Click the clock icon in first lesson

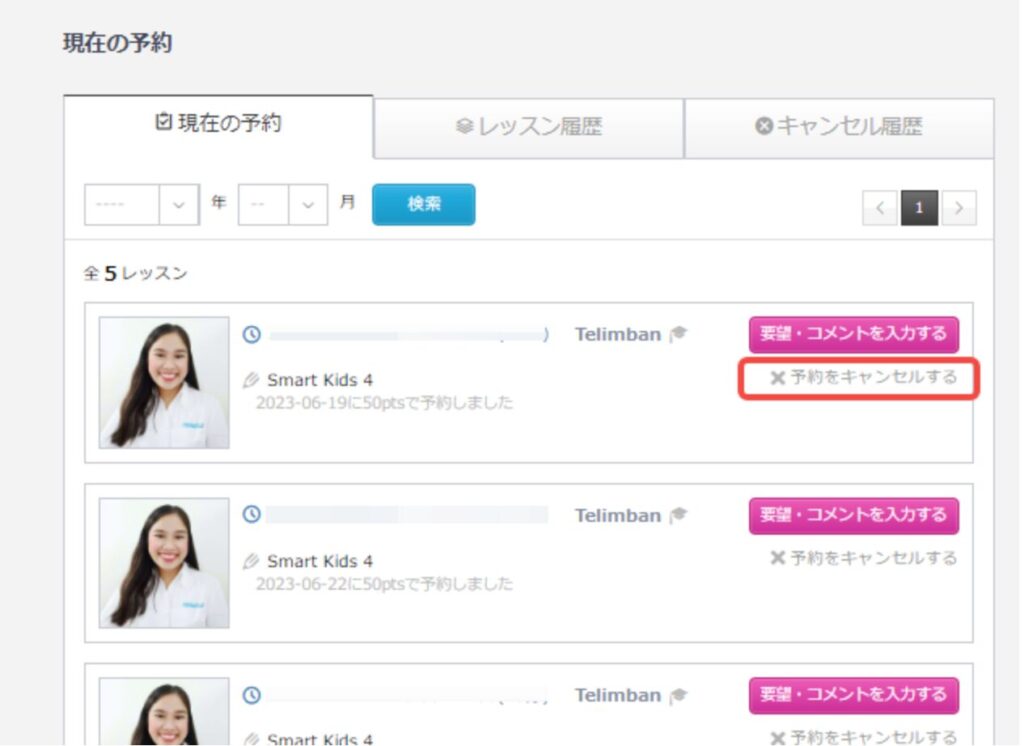coord(252,335)
